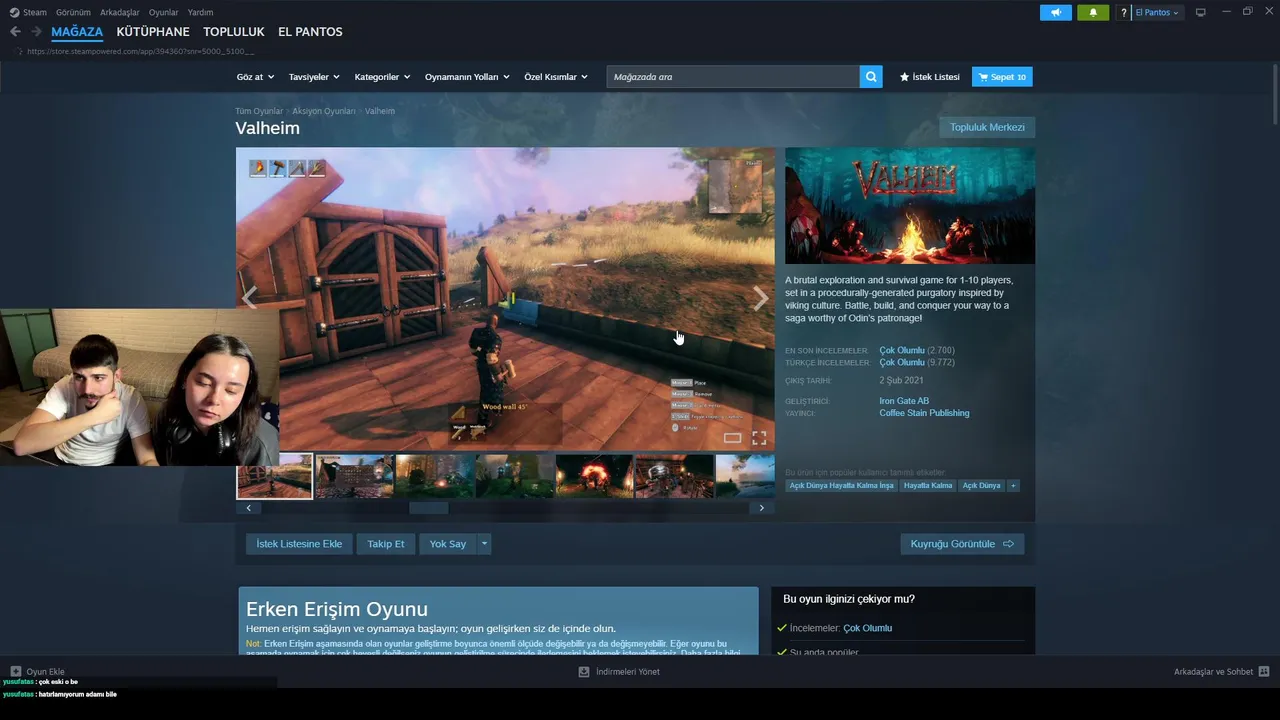Switch to MAĞAZA tab
Image resolution: width=1280 pixels, height=720 pixels.
tap(77, 32)
